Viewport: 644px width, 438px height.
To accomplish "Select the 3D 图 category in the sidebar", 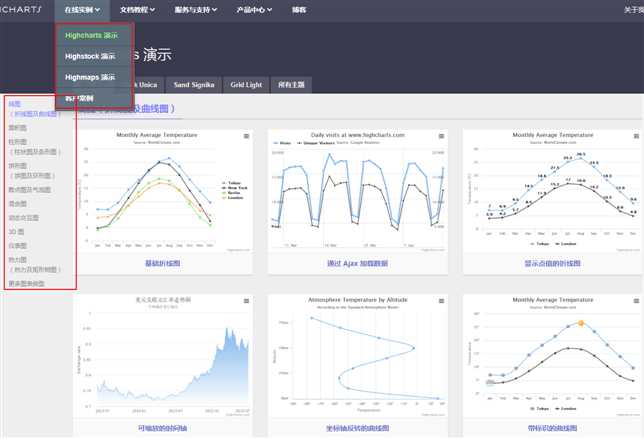I will pos(16,232).
